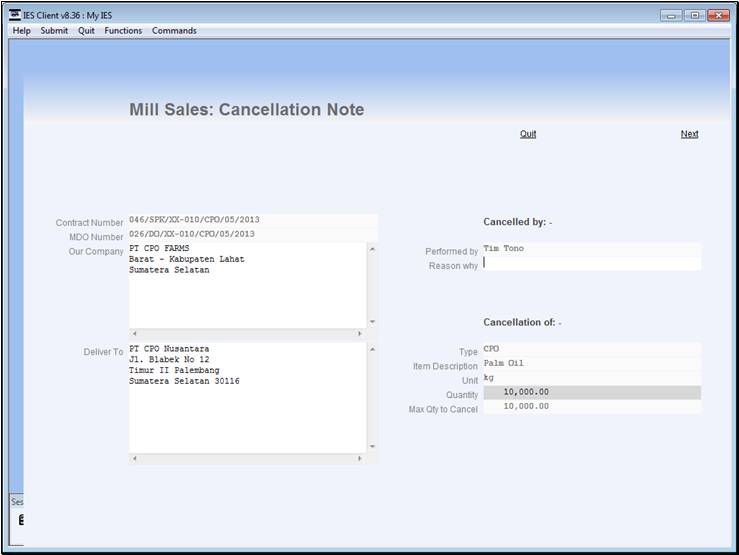Click the Next link
Screen dimensions: 739x555
pos(689,134)
